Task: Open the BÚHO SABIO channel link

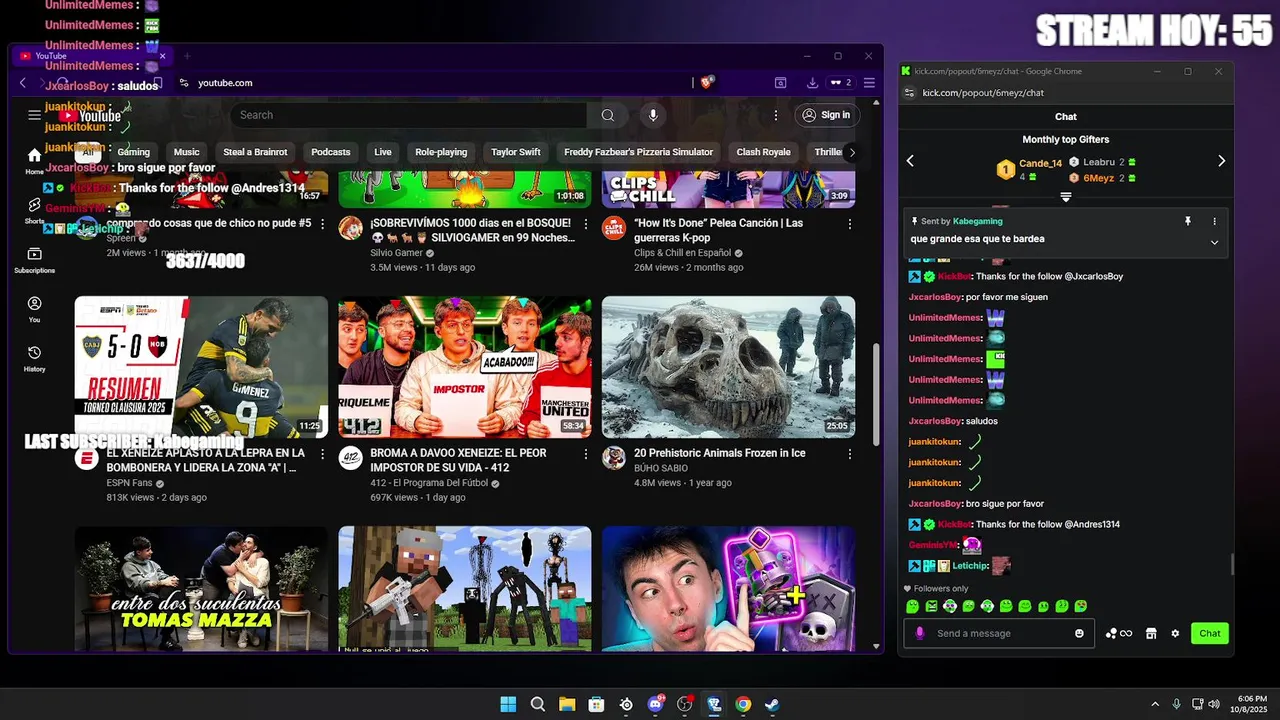Action: click(x=661, y=468)
